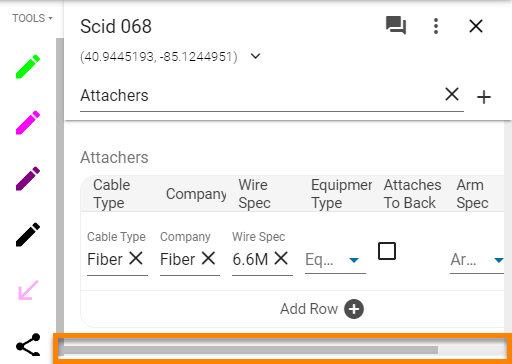The image size is (512, 364).
Task: Open the Equipment Type dropdown
Action: pos(335,259)
